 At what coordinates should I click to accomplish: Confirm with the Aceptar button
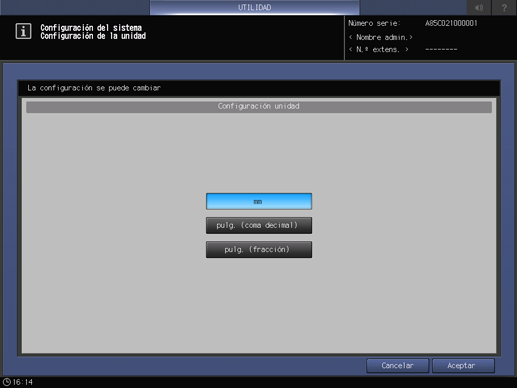(463, 366)
